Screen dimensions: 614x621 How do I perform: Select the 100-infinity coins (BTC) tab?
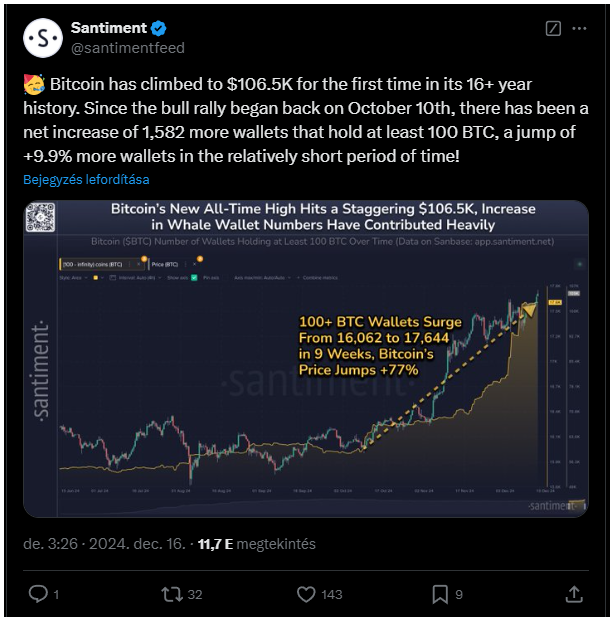[92, 264]
